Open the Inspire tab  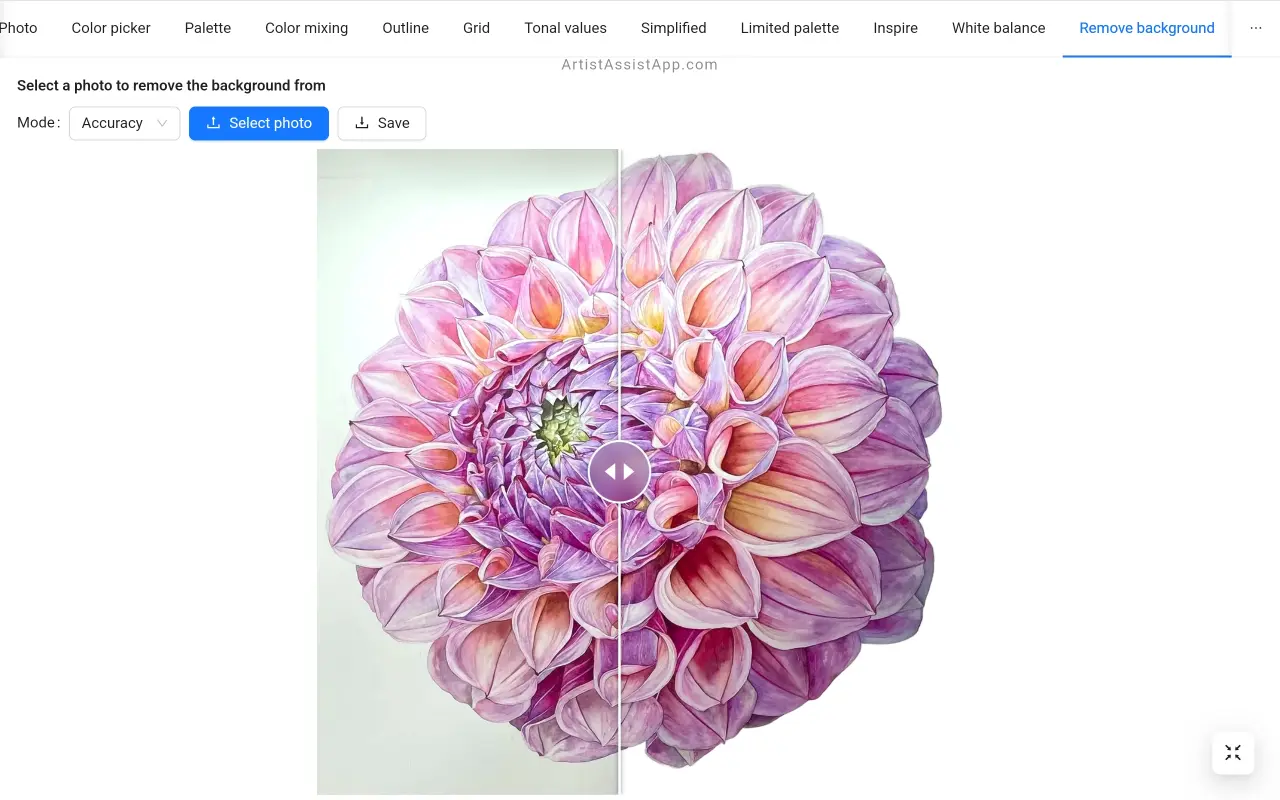coord(896,28)
